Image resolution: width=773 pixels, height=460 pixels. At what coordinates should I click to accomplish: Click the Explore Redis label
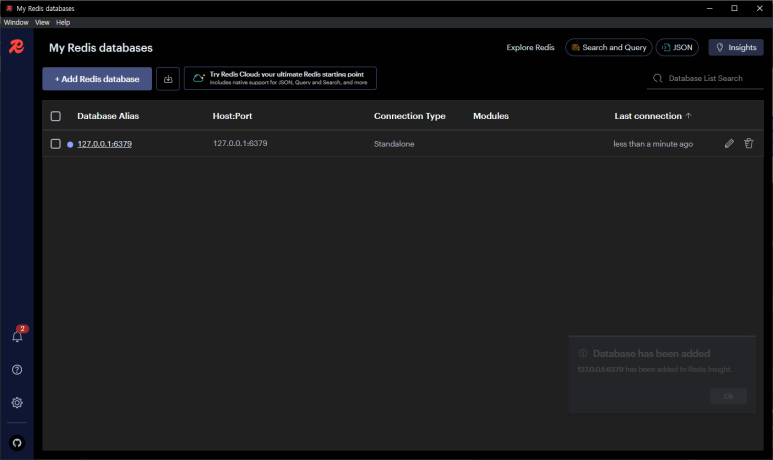click(530, 47)
